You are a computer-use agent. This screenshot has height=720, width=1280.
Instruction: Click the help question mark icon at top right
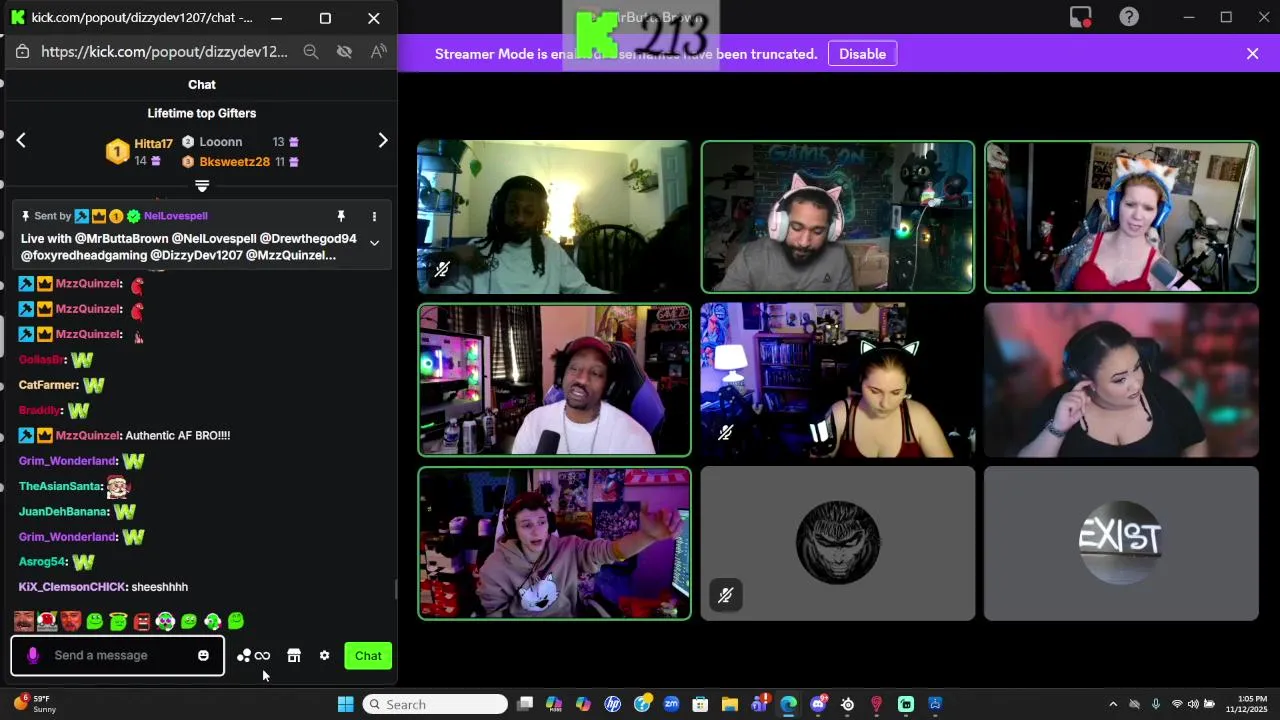tap(1129, 17)
